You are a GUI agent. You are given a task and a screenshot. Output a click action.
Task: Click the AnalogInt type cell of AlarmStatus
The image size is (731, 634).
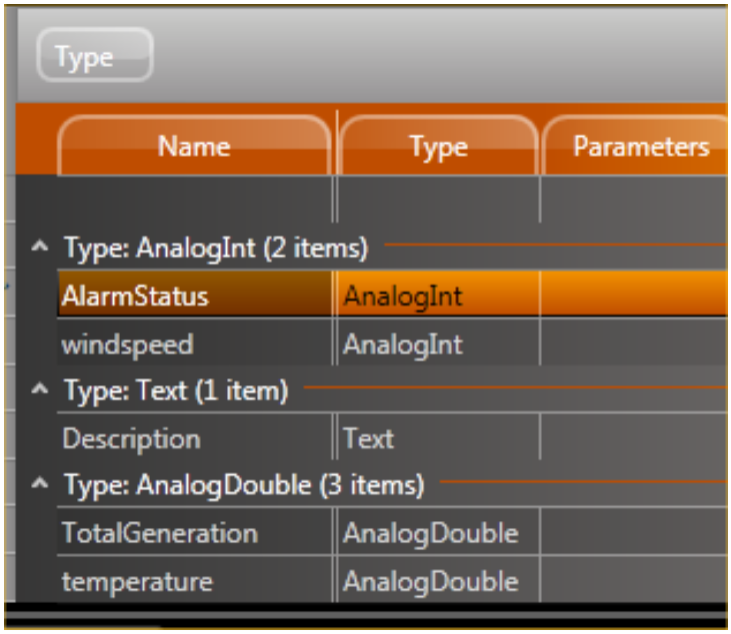(403, 296)
